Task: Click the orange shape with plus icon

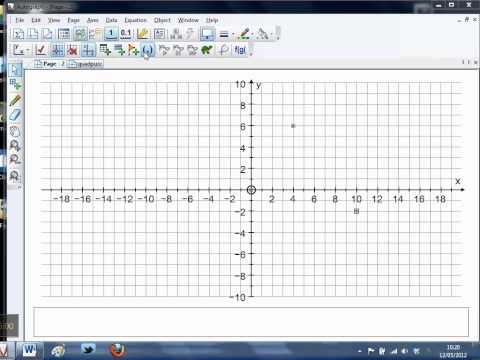Action: [133, 50]
